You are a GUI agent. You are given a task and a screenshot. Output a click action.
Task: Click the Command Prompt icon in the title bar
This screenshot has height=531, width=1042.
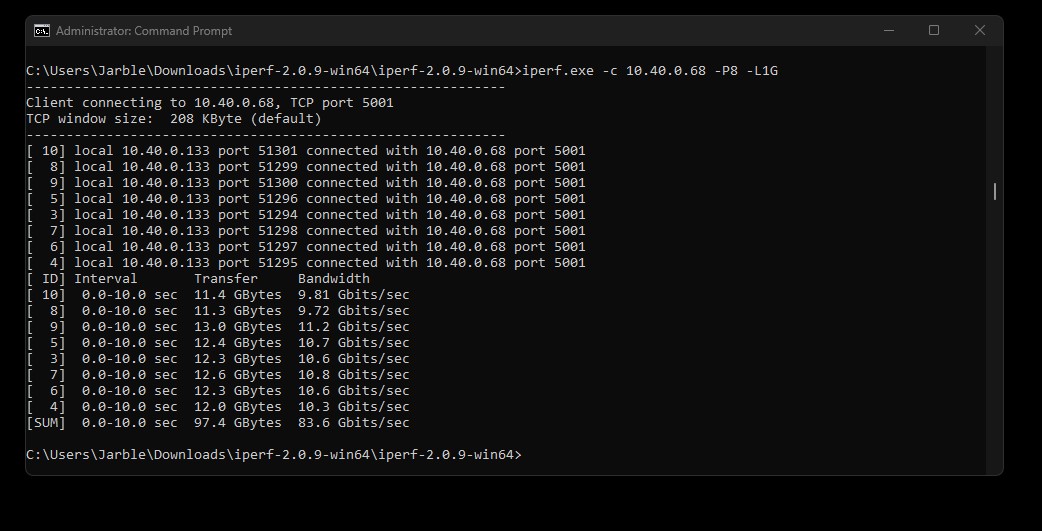(x=42, y=31)
